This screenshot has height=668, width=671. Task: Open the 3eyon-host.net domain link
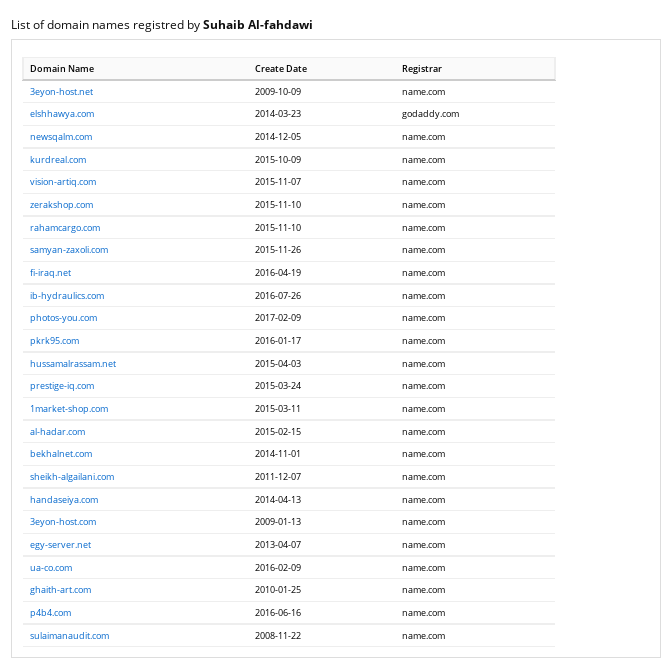coord(61,92)
